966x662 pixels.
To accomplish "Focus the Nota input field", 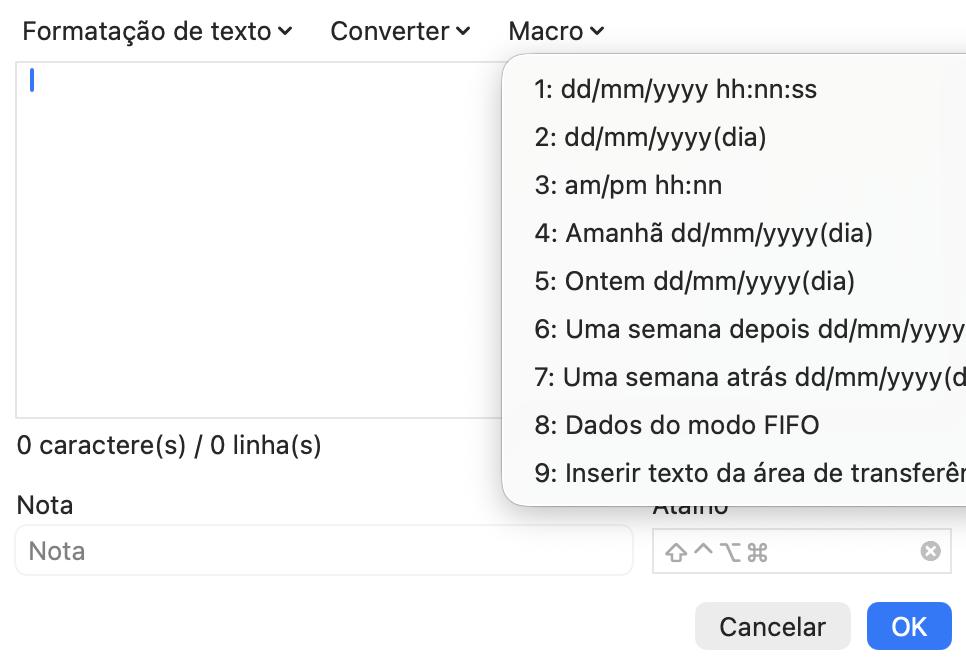I will 324,551.
